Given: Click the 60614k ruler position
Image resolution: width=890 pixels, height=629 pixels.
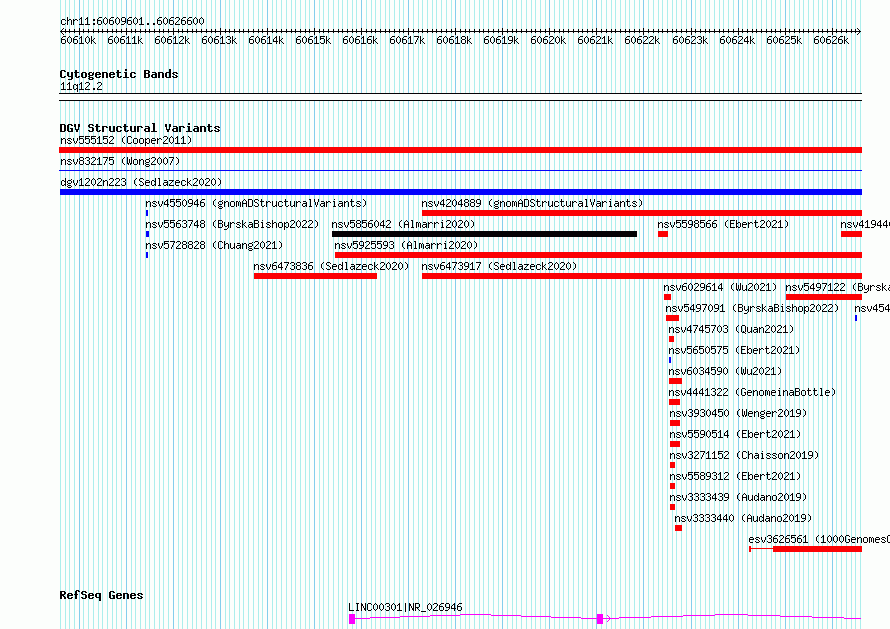Looking at the screenshot, I should [x=266, y=40].
